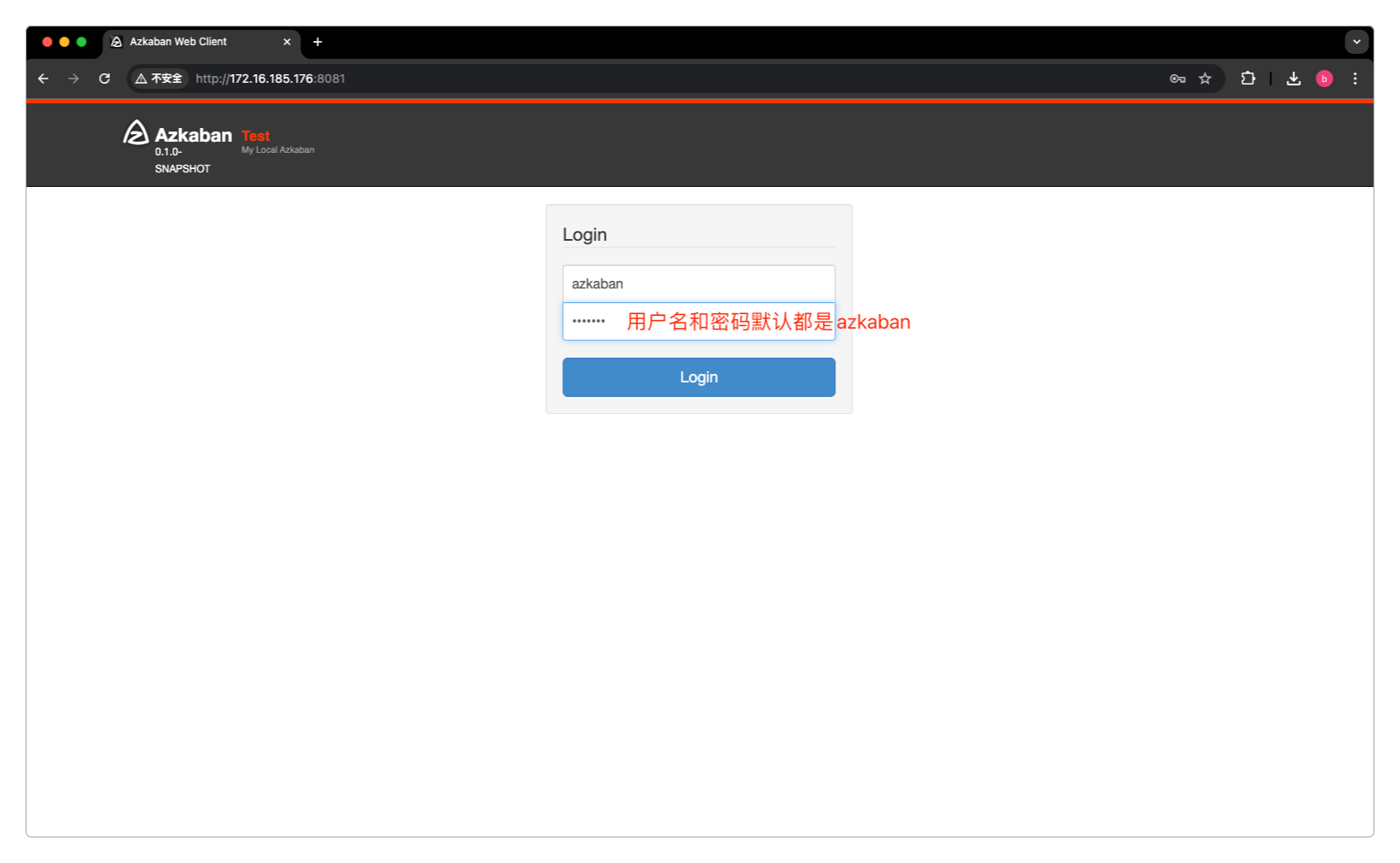Focus the password input field
The image size is (1400, 863).
(699, 321)
